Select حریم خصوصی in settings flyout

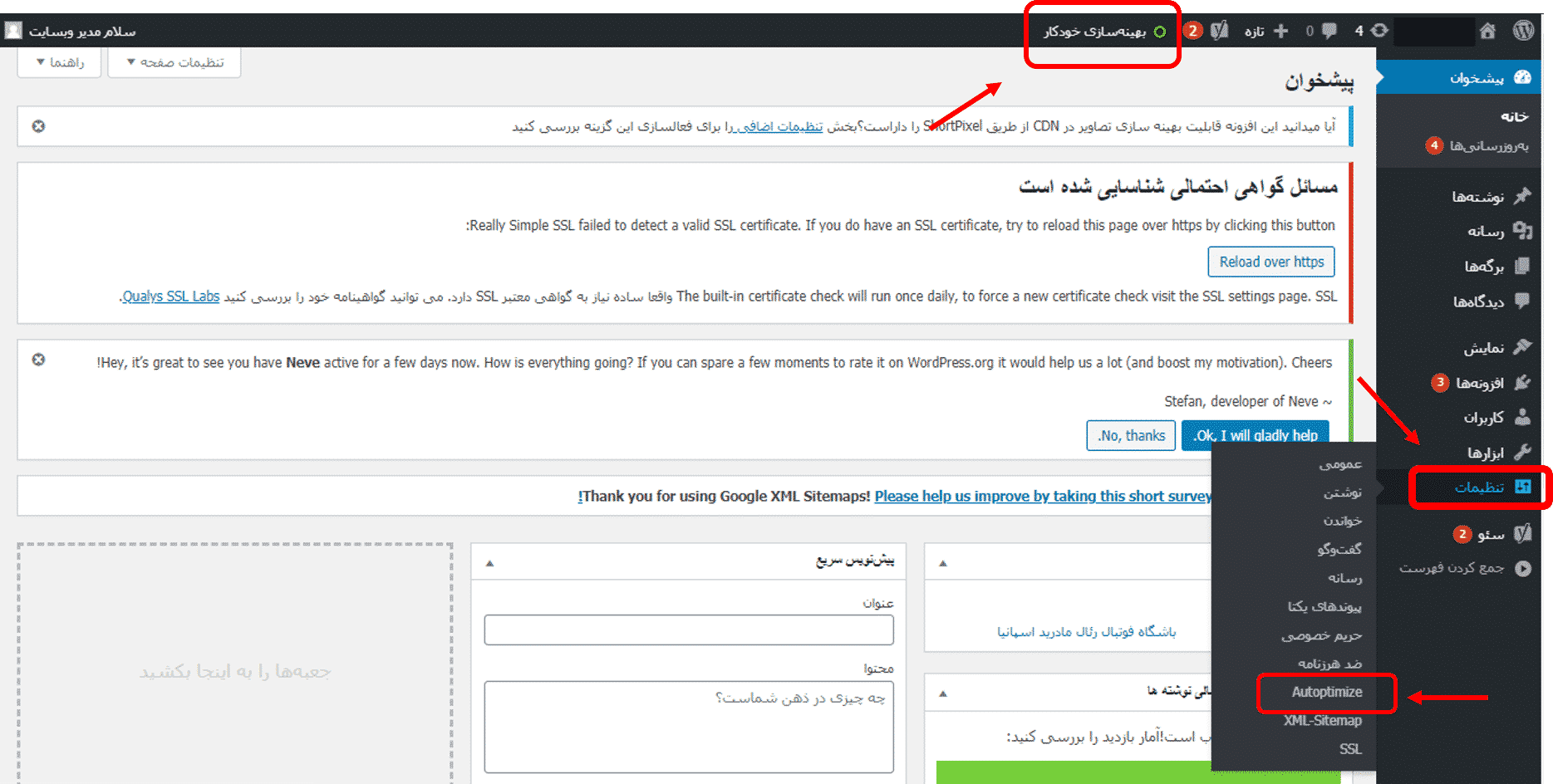click(x=1321, y=635)
